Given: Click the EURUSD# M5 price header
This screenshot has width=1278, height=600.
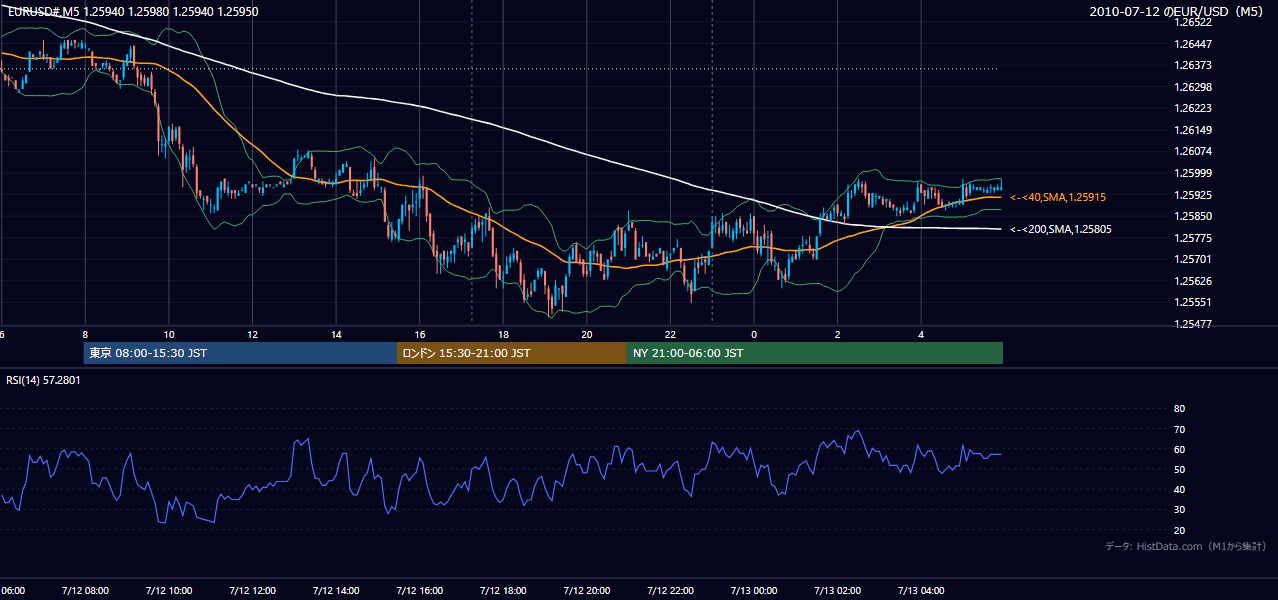Looking at the screenshot, I should pos(133,12).
